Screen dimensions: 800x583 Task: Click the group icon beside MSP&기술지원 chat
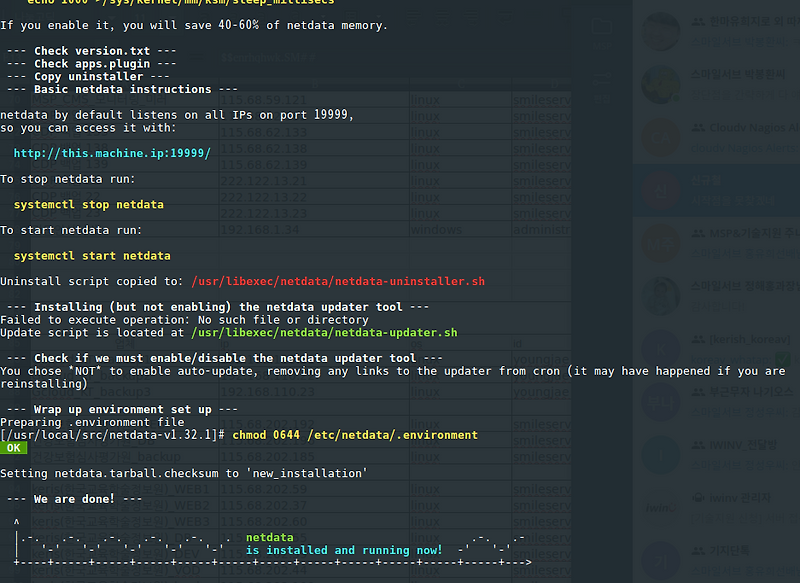[697, 233]
